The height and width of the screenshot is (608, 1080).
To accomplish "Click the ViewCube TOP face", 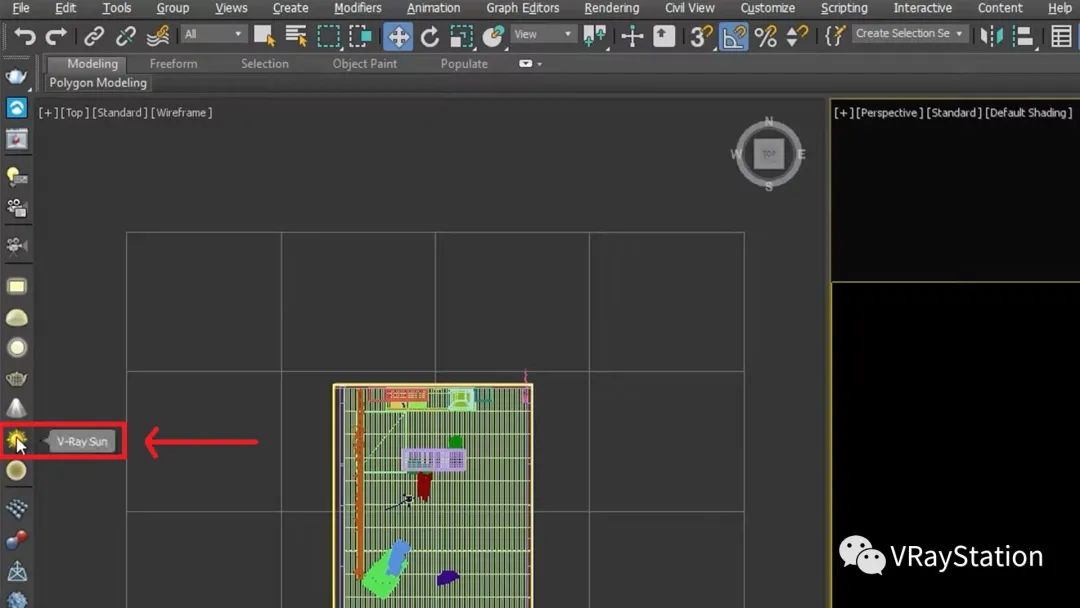I will pos(769,154).
